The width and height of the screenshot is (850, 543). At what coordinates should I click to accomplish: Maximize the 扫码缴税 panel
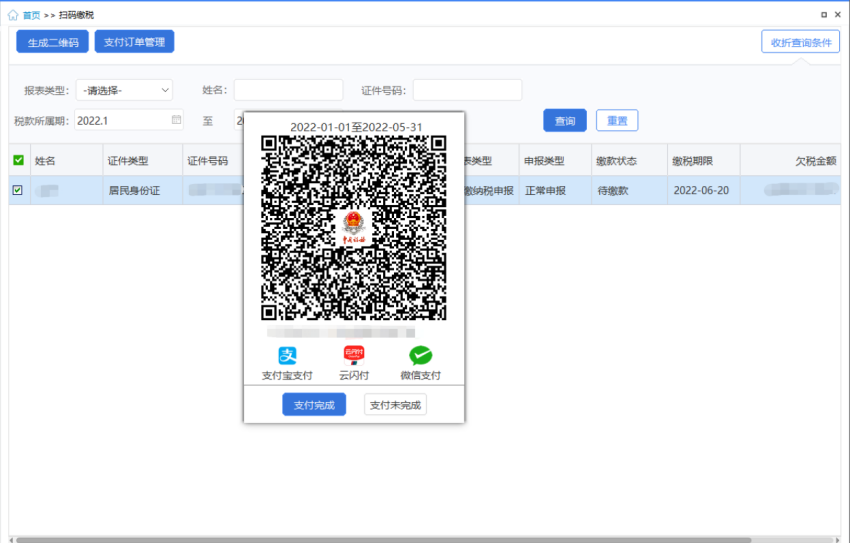tap(824, 15)
